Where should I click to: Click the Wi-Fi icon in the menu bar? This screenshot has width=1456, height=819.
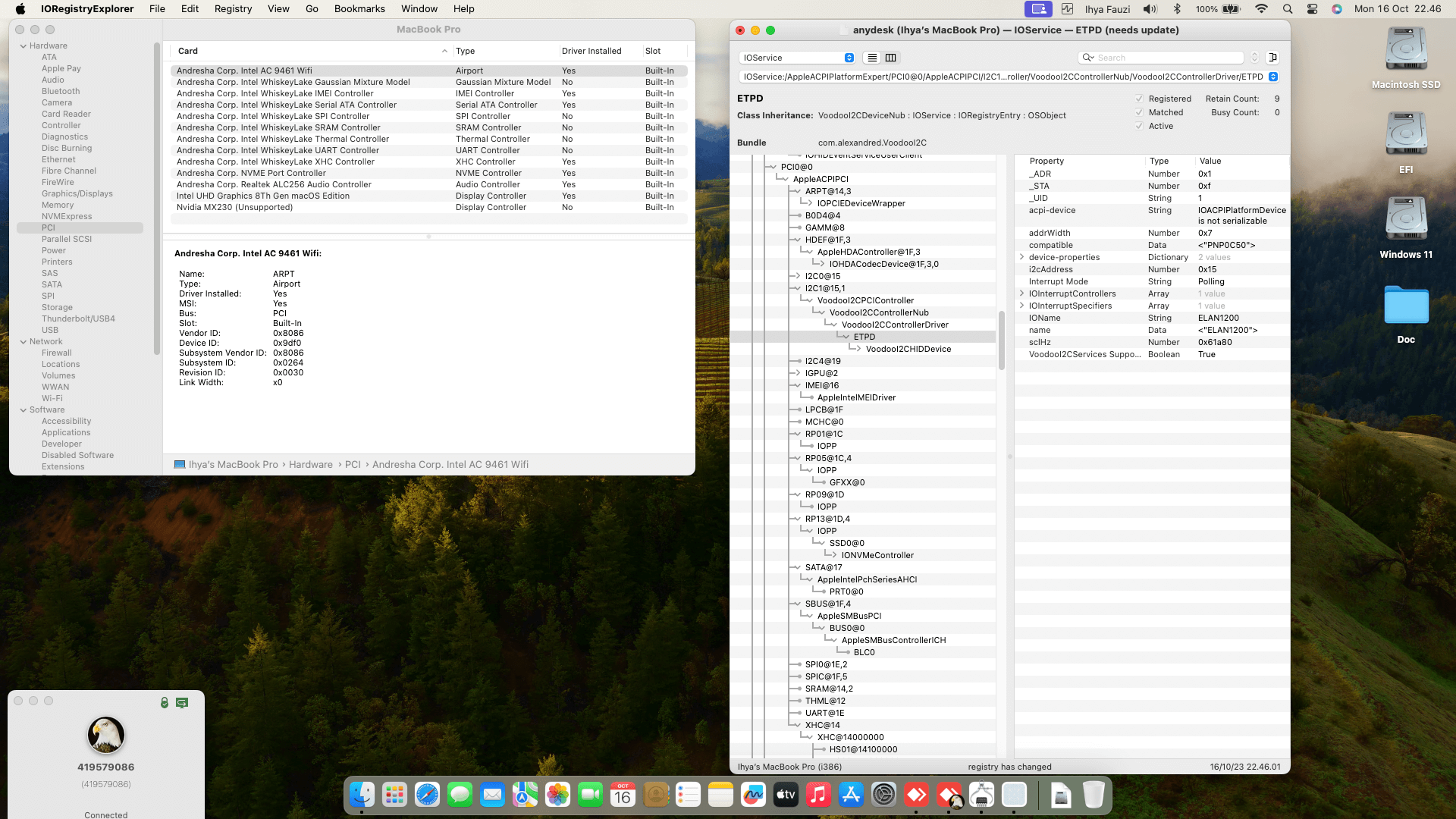(1261, 9)
